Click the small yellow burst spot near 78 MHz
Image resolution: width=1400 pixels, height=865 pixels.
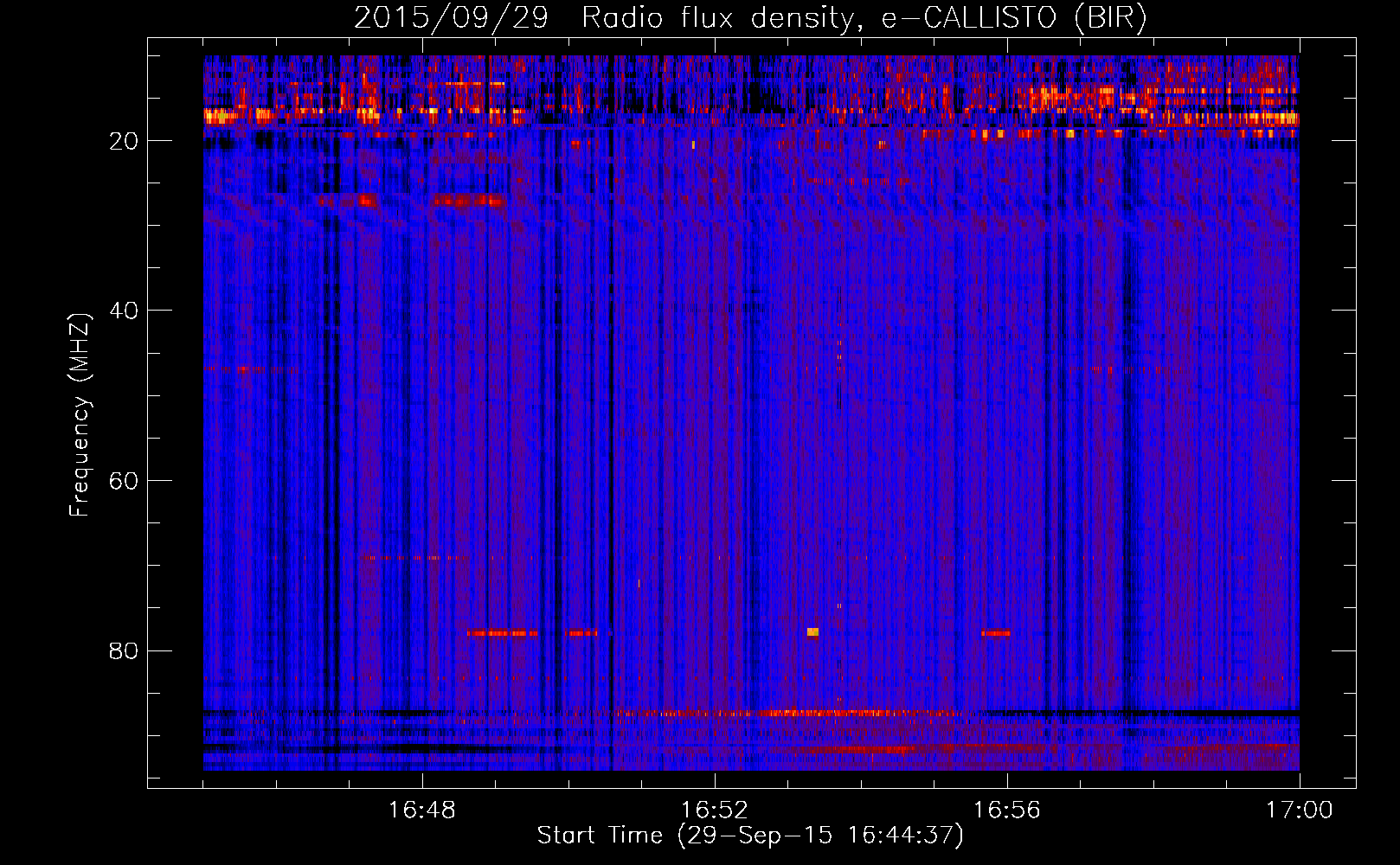click(x=812, y=632)
